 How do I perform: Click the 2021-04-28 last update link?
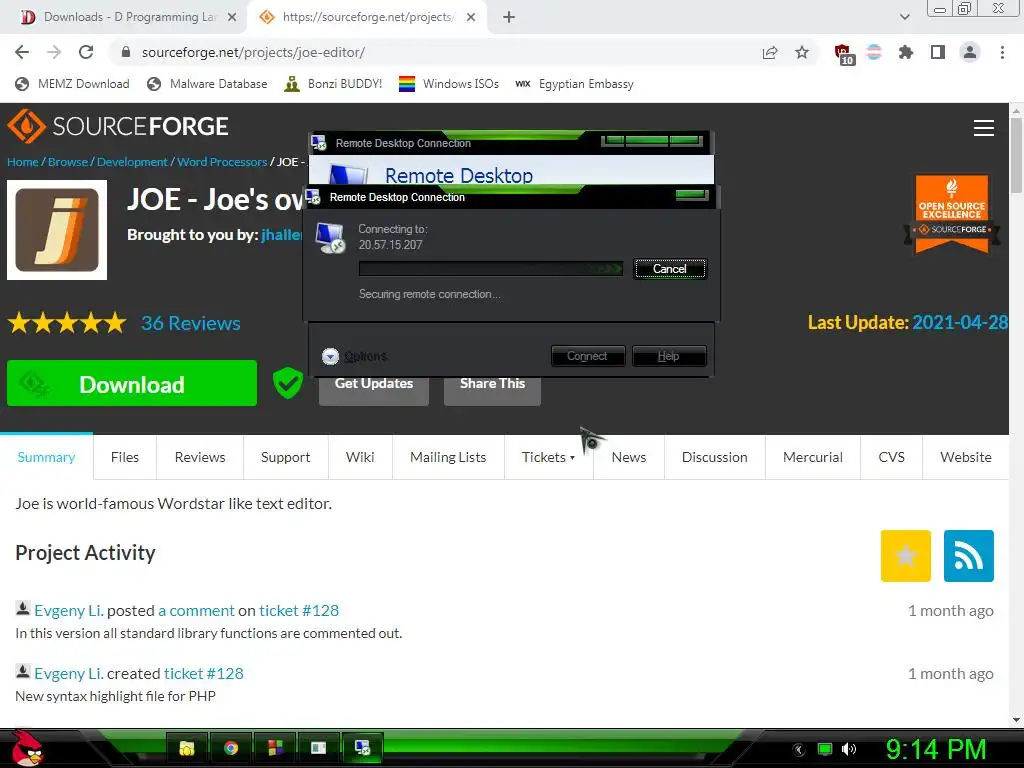point(960,323)
